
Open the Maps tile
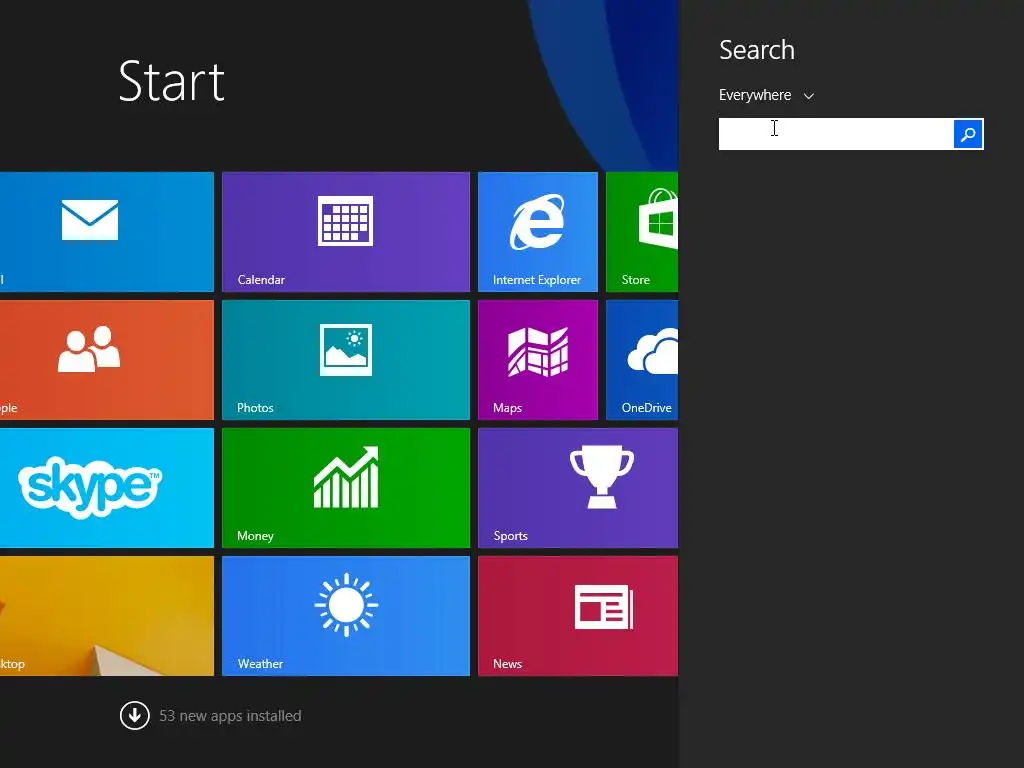pyautogui.click(x=537, y=360)
